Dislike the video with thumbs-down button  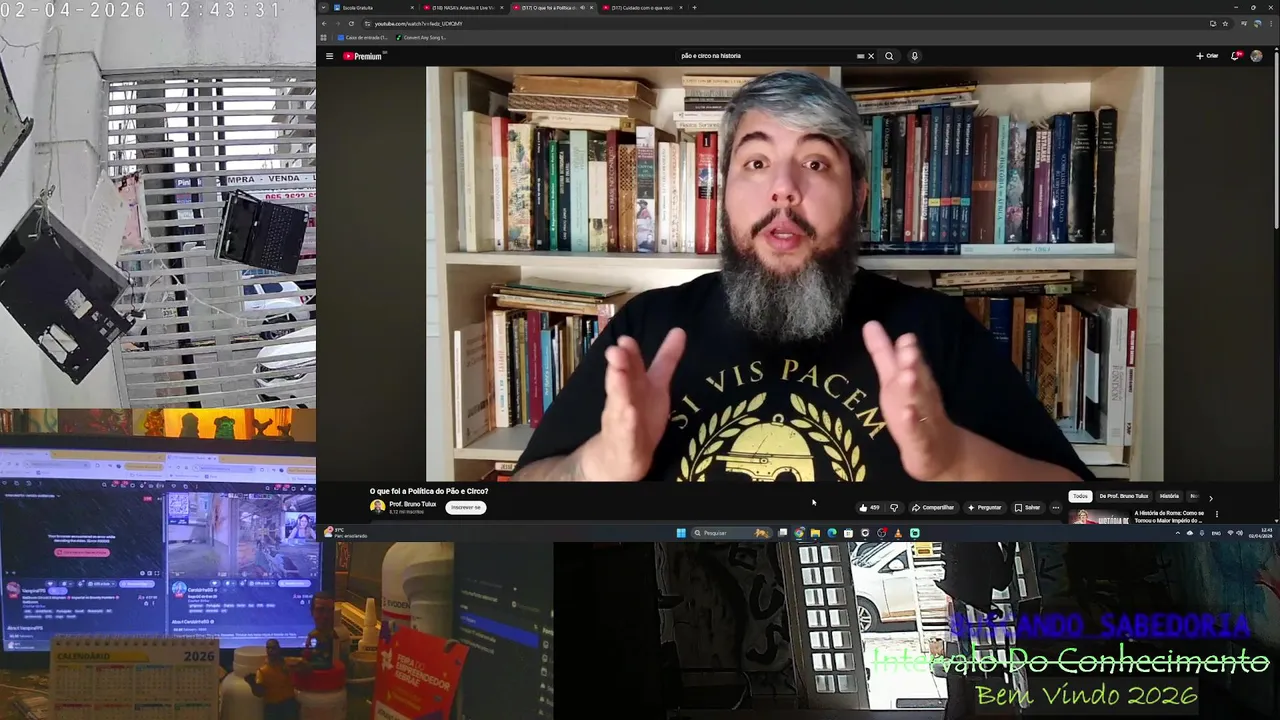click(894, 507)
